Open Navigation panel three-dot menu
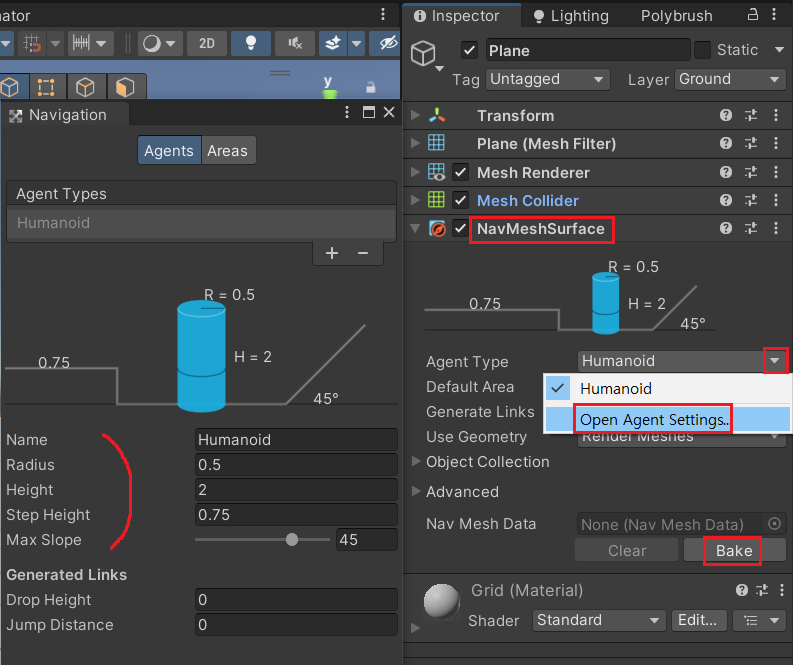Screen dimensions: 793x665 (x=347, y=112)
